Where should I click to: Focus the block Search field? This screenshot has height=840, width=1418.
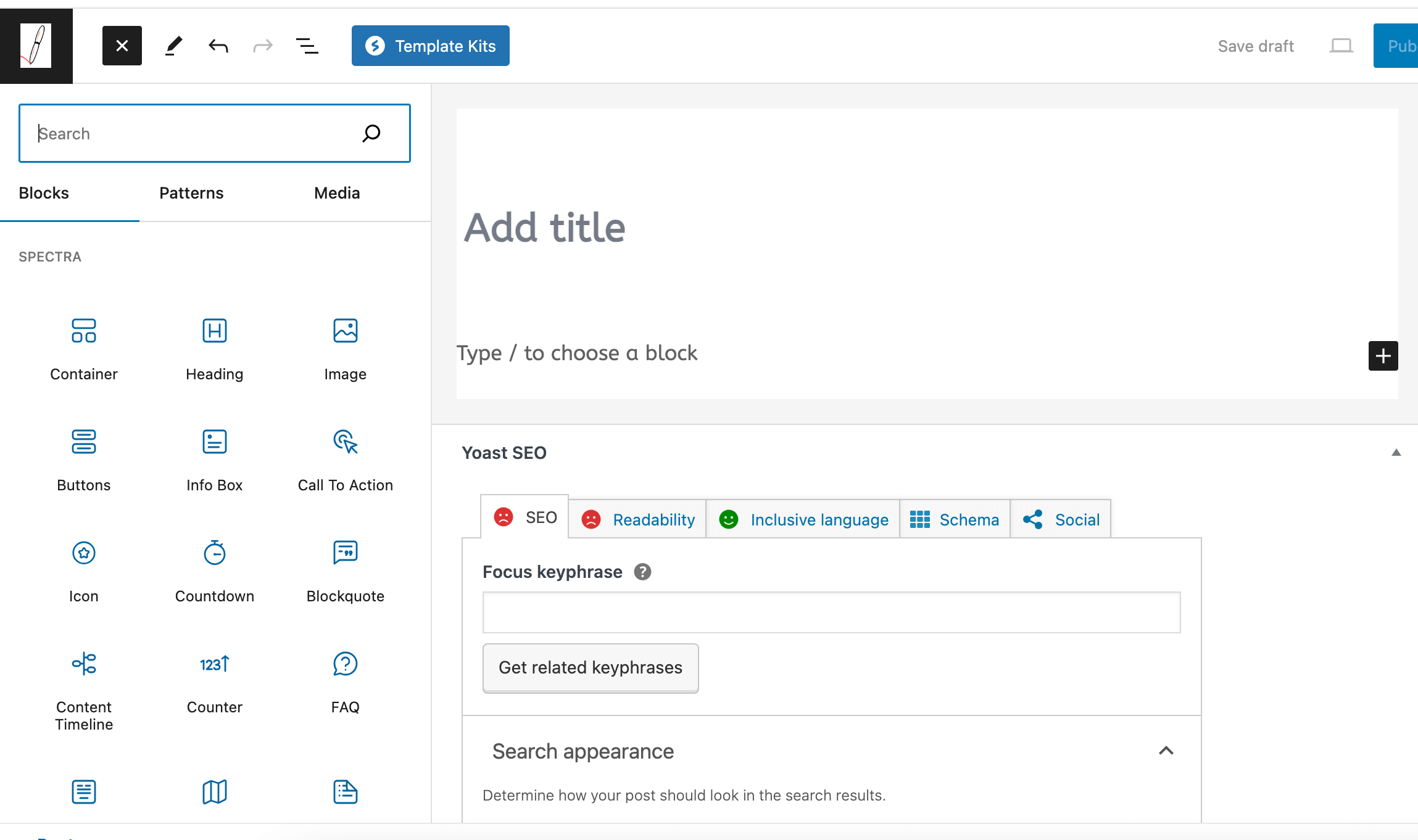215,133
